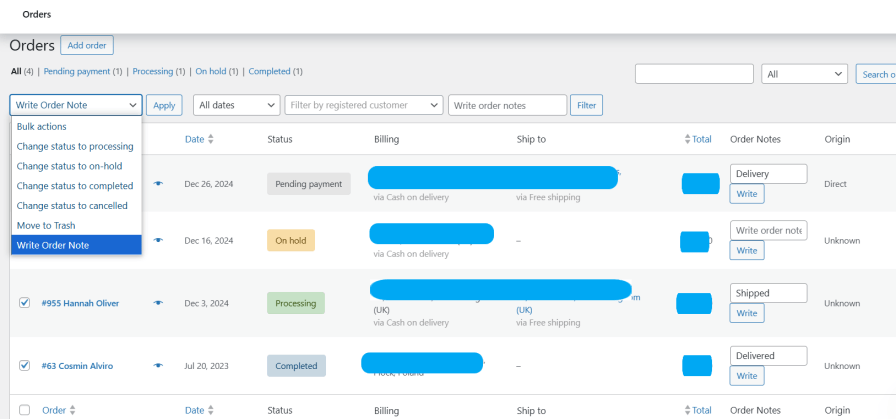Viewport: 896px width, 419px height.
Task: Click the On hold status badge
Action: coord(291,241)
